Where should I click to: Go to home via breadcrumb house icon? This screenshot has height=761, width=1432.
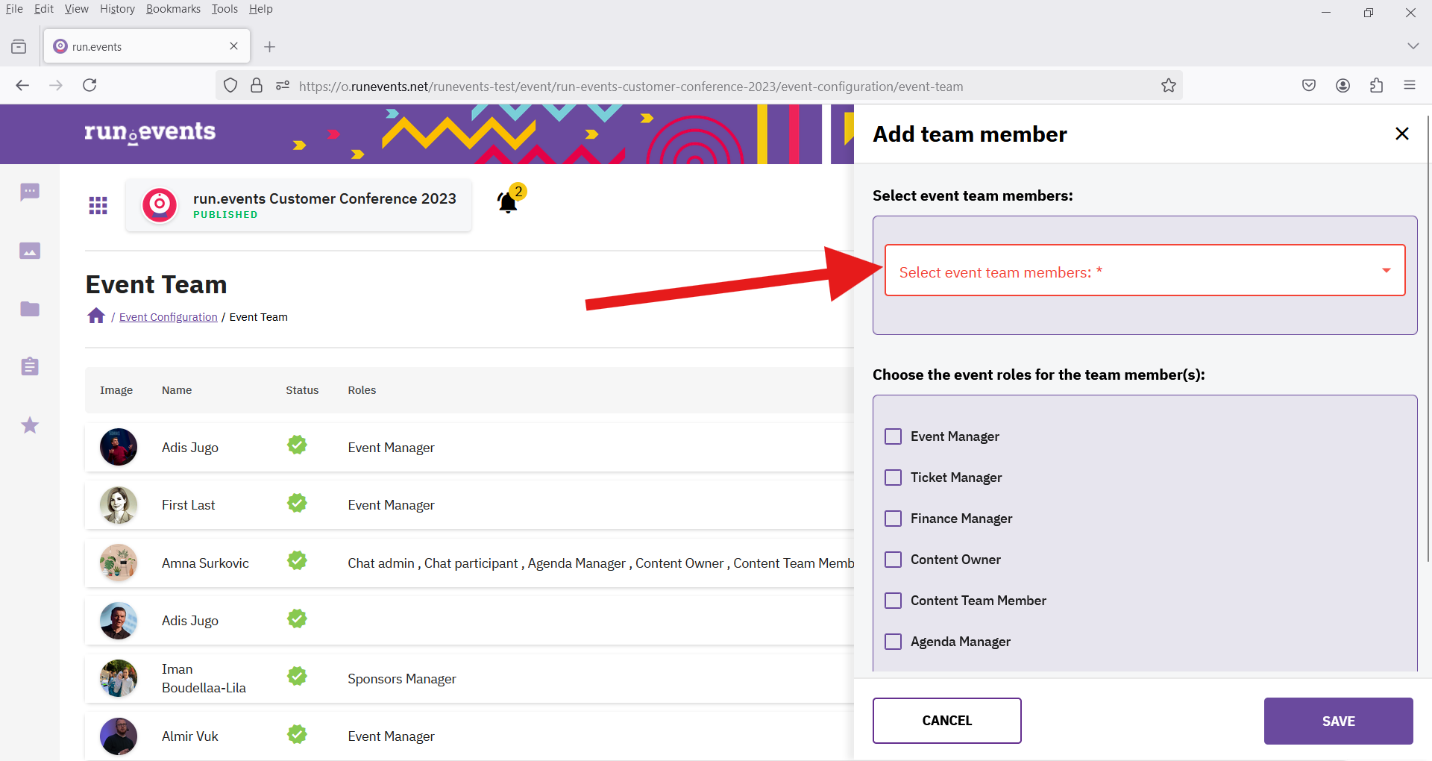coord(96,316)
